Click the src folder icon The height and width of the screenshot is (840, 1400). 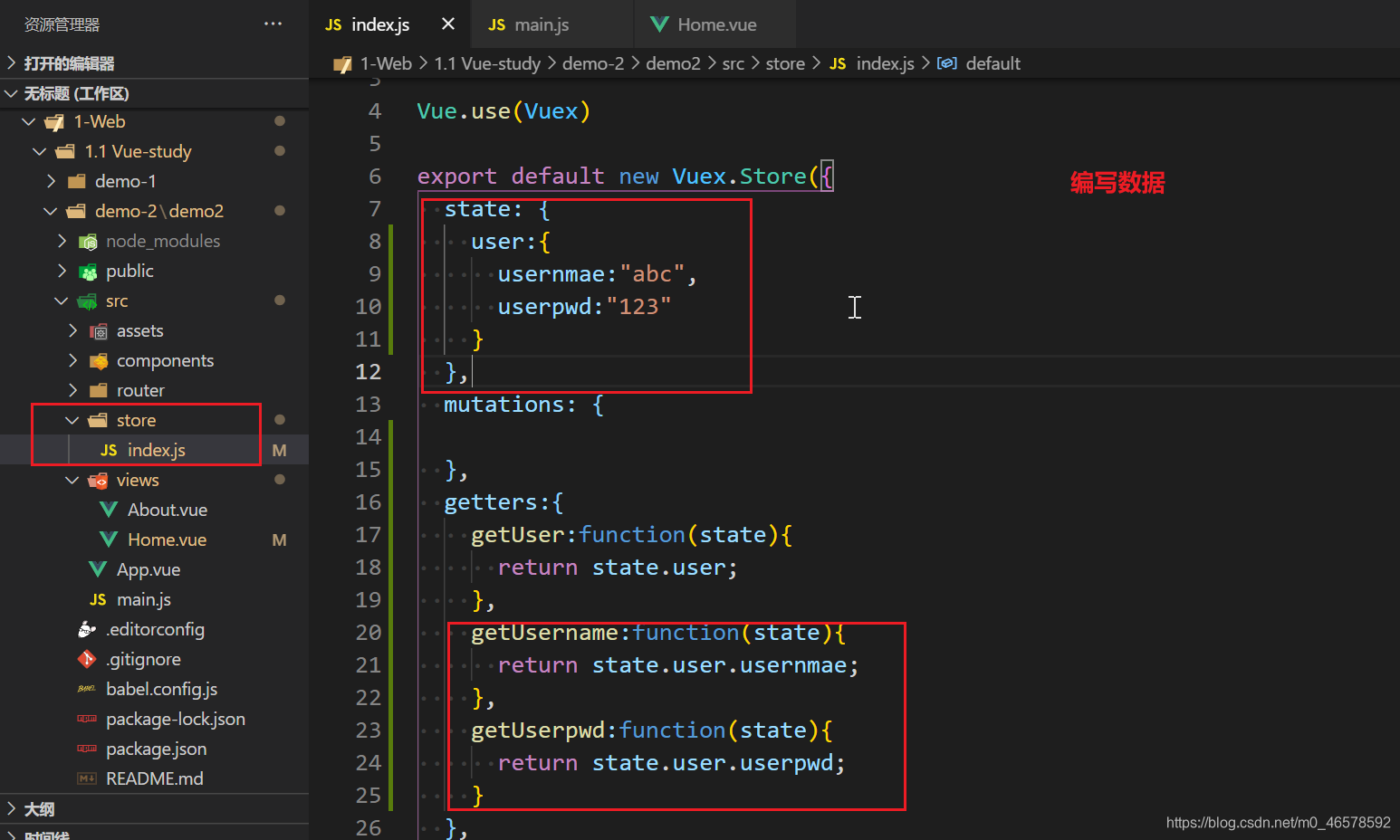coord(88,301)
